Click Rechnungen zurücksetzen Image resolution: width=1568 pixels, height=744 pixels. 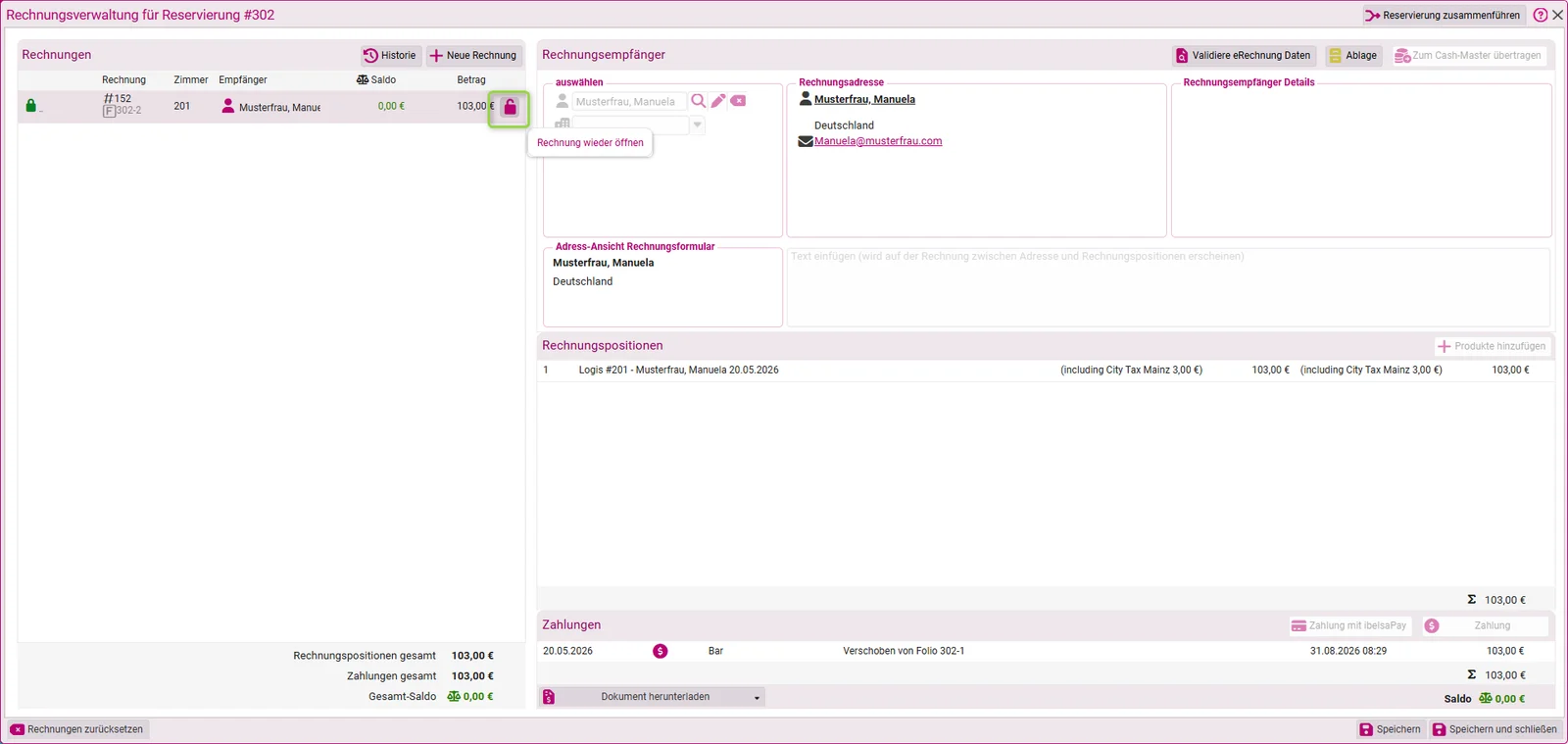coord(78,729)
